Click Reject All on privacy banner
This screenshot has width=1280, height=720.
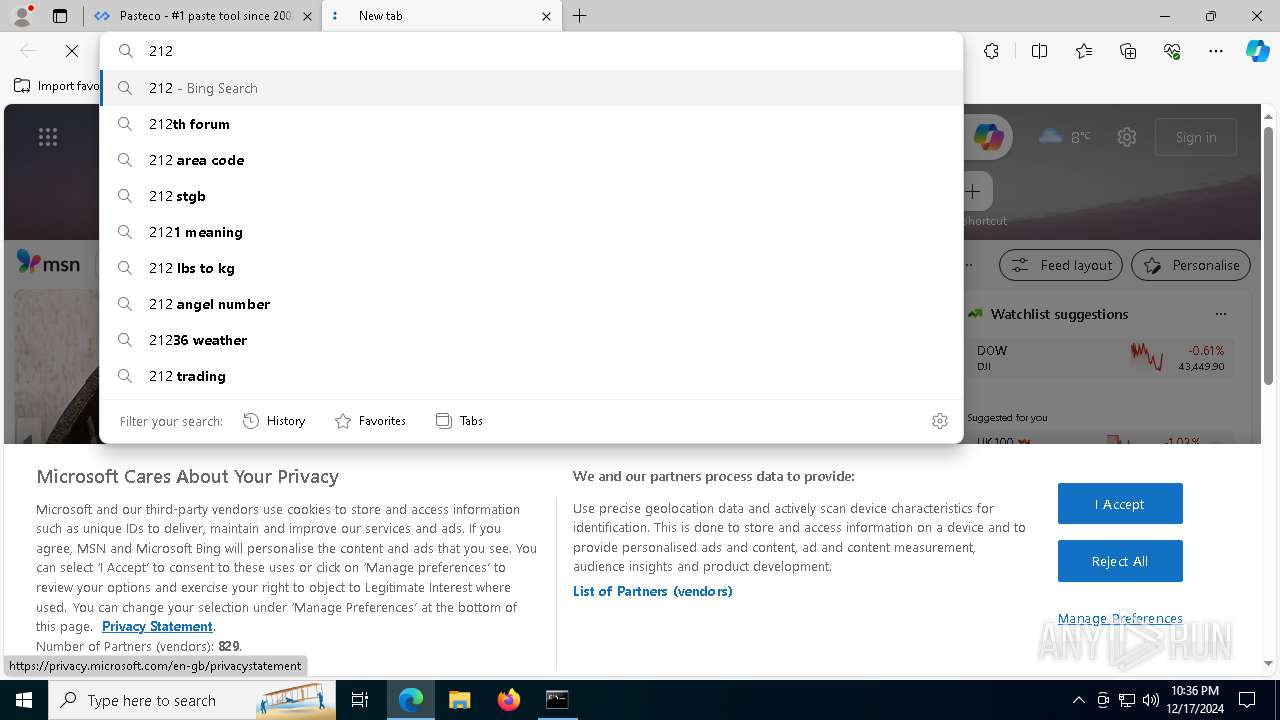pyautogui.click(x=1120, y=561)
